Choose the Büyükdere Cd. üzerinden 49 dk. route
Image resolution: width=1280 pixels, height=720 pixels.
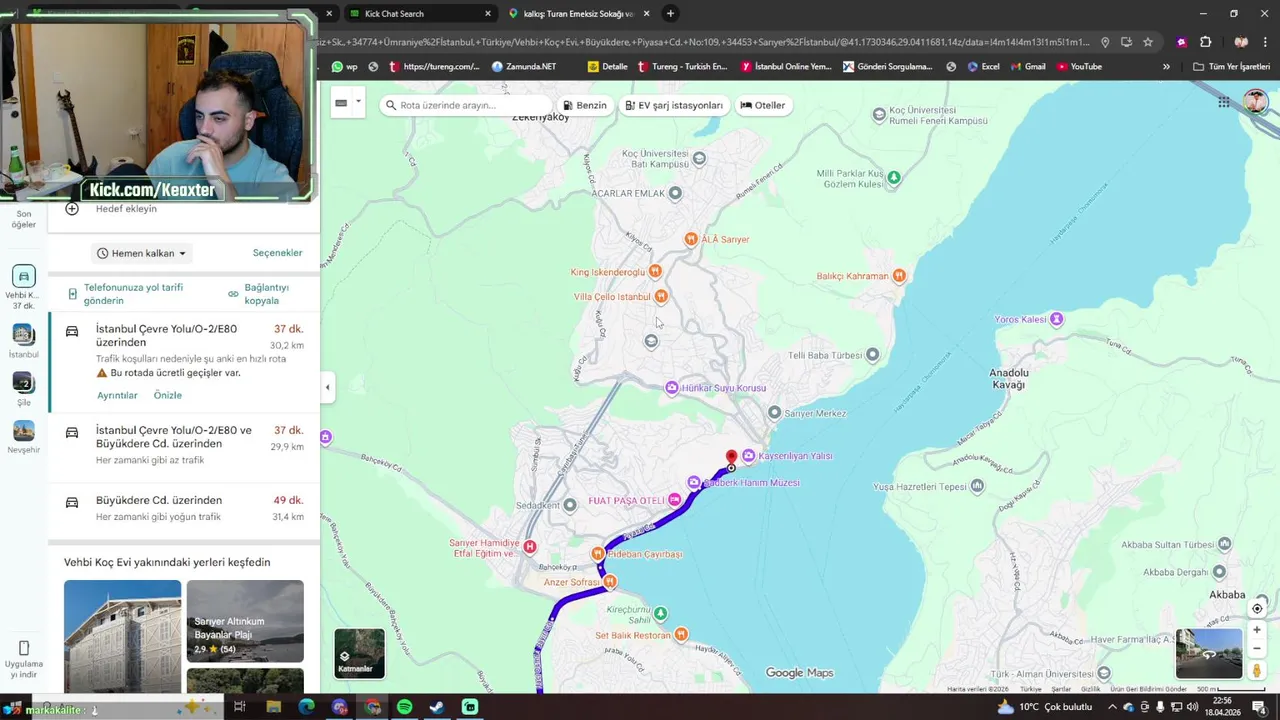point(184,508)
